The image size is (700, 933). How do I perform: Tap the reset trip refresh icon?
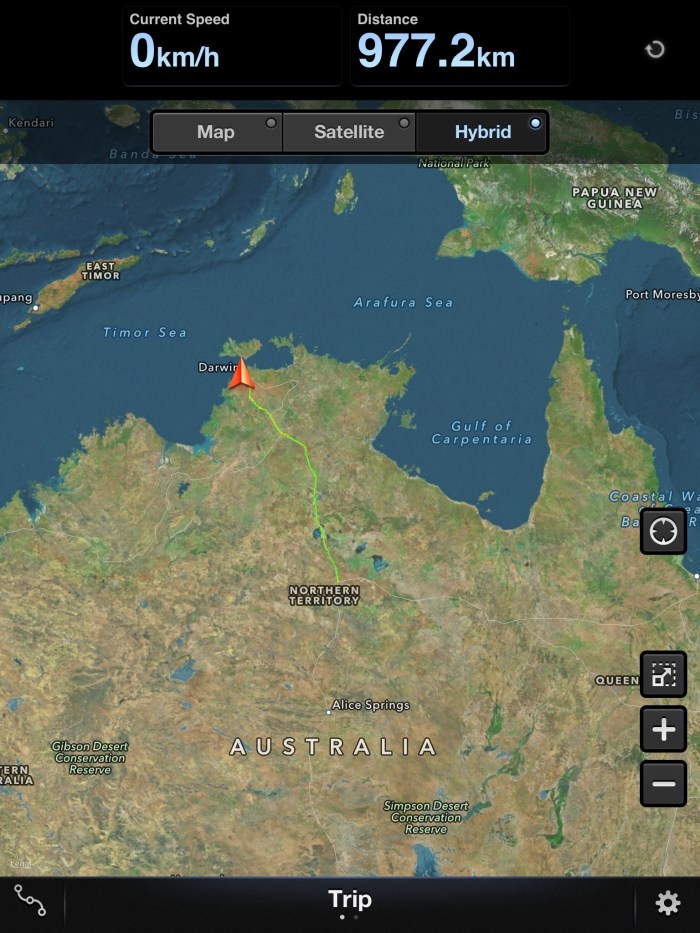[655, 49]
